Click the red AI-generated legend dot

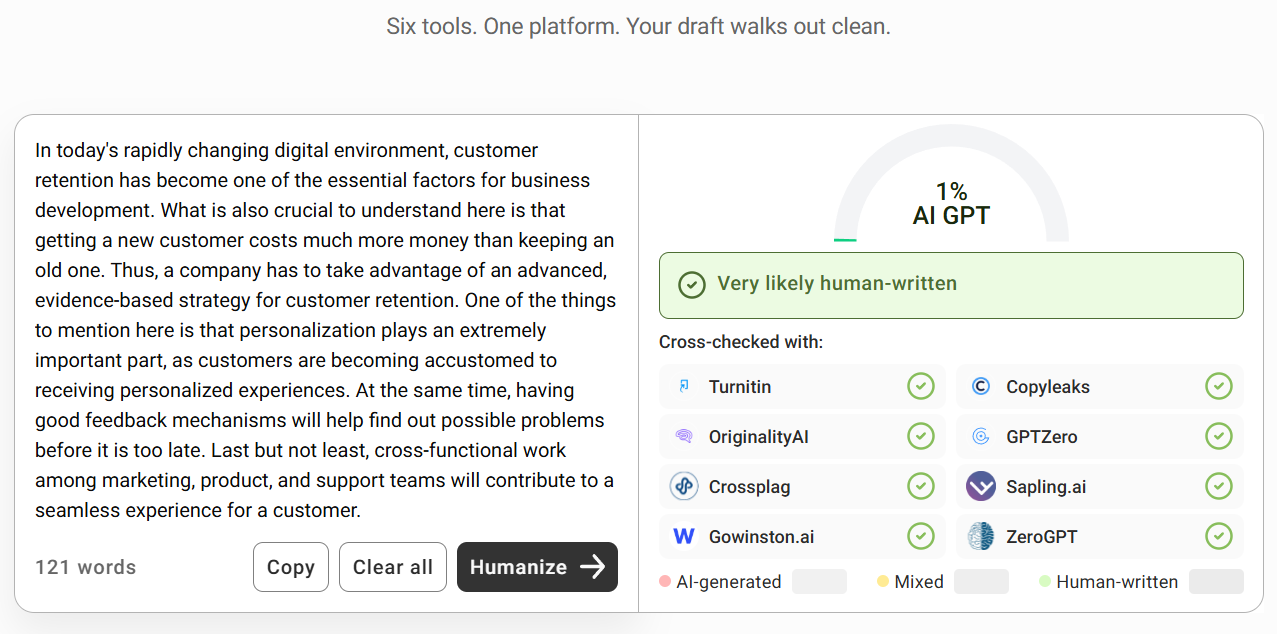point(665,581)
